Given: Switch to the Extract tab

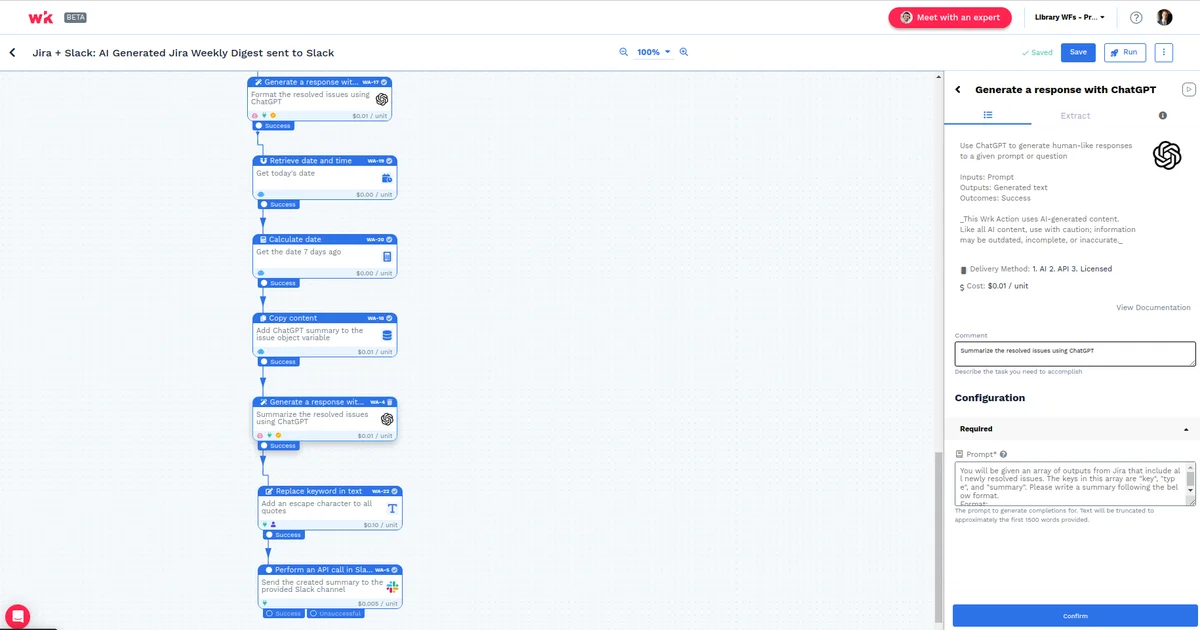Looking at the screenshot, I should [x=1075, y=116].
